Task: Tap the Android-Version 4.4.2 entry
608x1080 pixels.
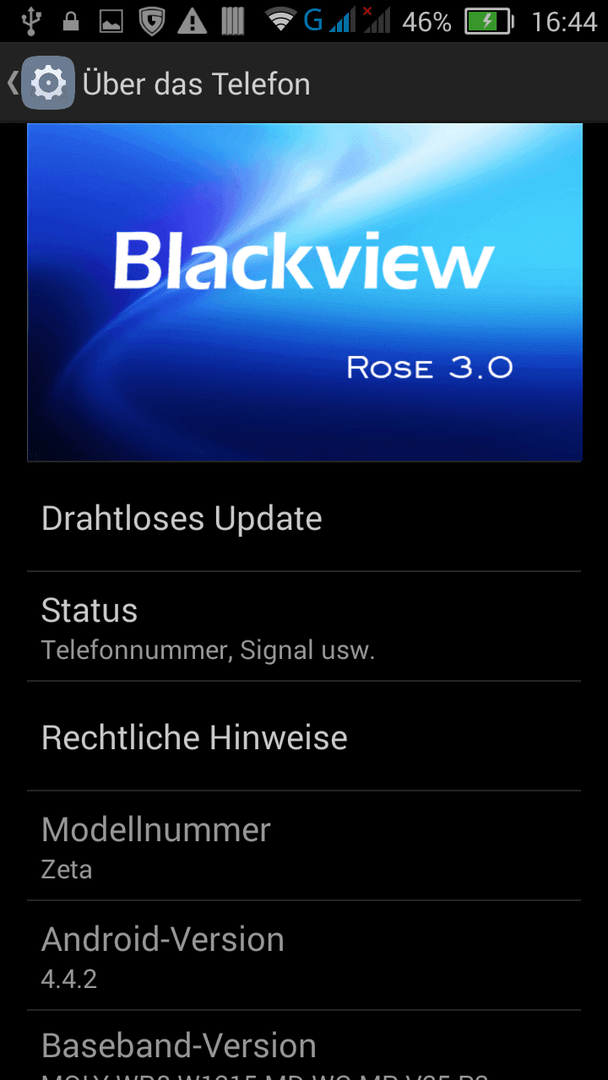Action: tap(304, 955)
